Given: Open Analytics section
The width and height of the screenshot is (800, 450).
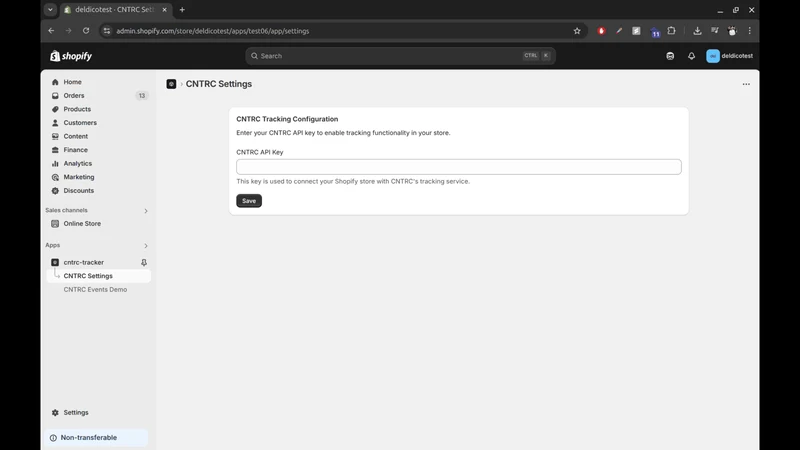Looking at the screenshot, I should [78, 164].
